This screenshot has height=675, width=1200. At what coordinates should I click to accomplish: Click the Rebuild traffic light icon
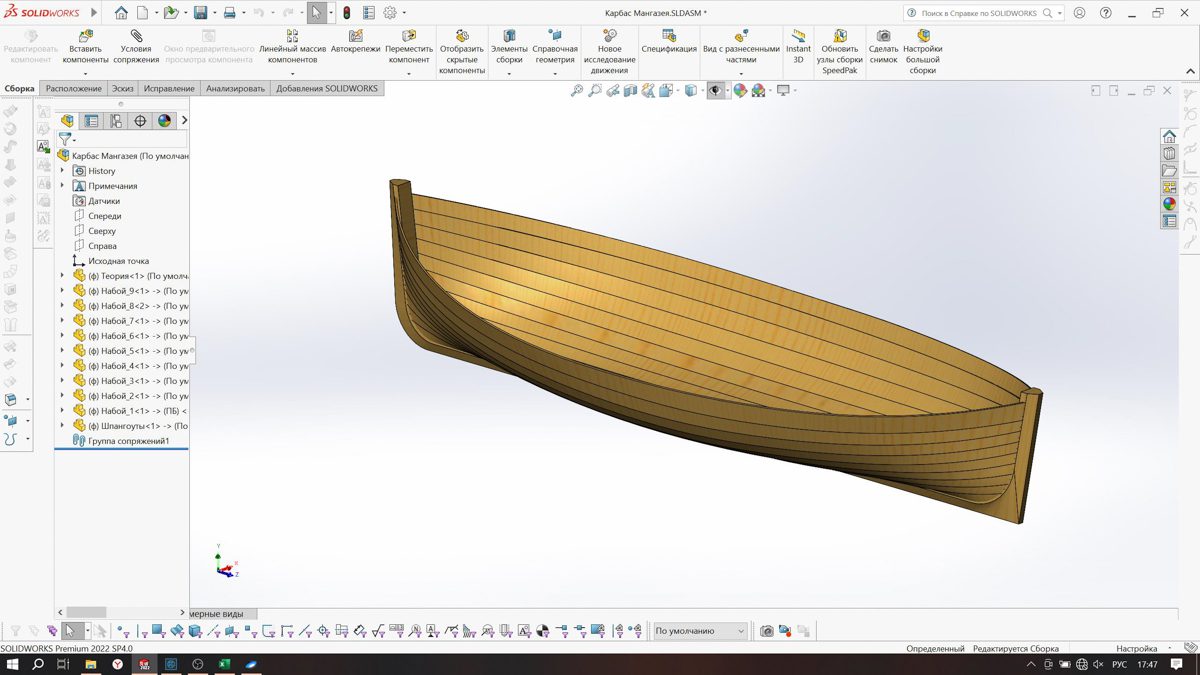(x=346, y=13)
